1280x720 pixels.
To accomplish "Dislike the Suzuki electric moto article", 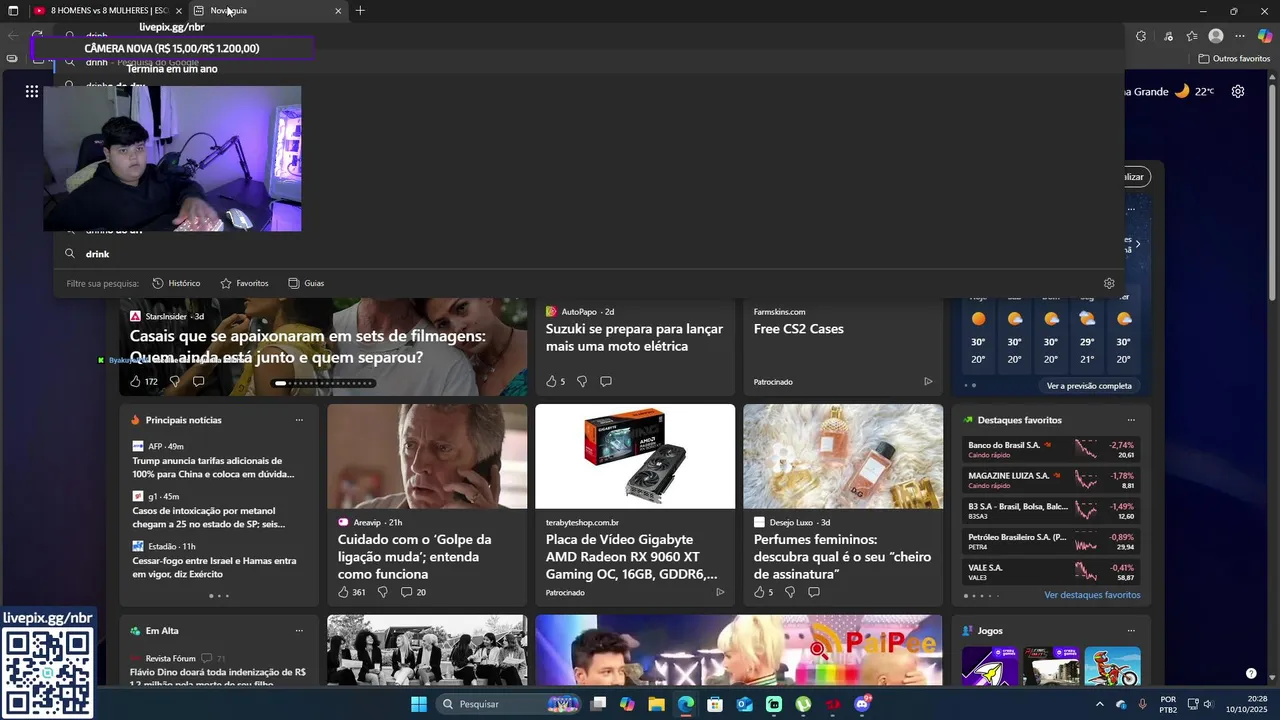I will (x=581, y=381).
